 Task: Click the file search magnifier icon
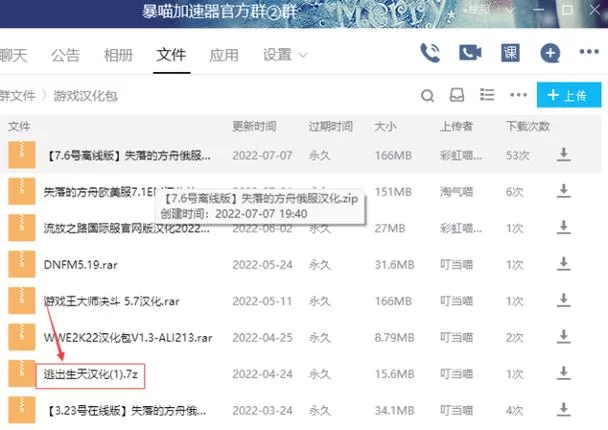coord(427,95)
